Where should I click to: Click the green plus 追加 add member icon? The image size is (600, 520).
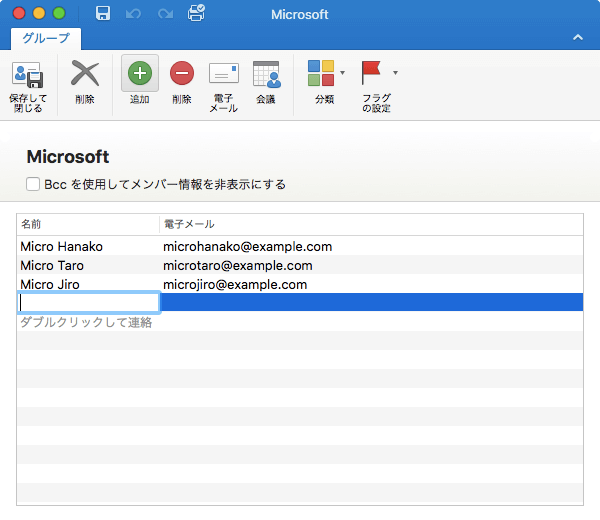[x=140, y=73]
